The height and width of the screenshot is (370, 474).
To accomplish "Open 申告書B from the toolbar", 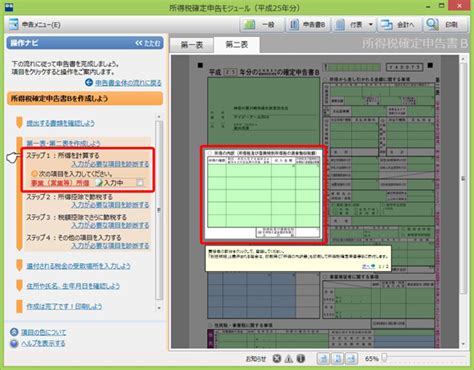I will point(308,24).
